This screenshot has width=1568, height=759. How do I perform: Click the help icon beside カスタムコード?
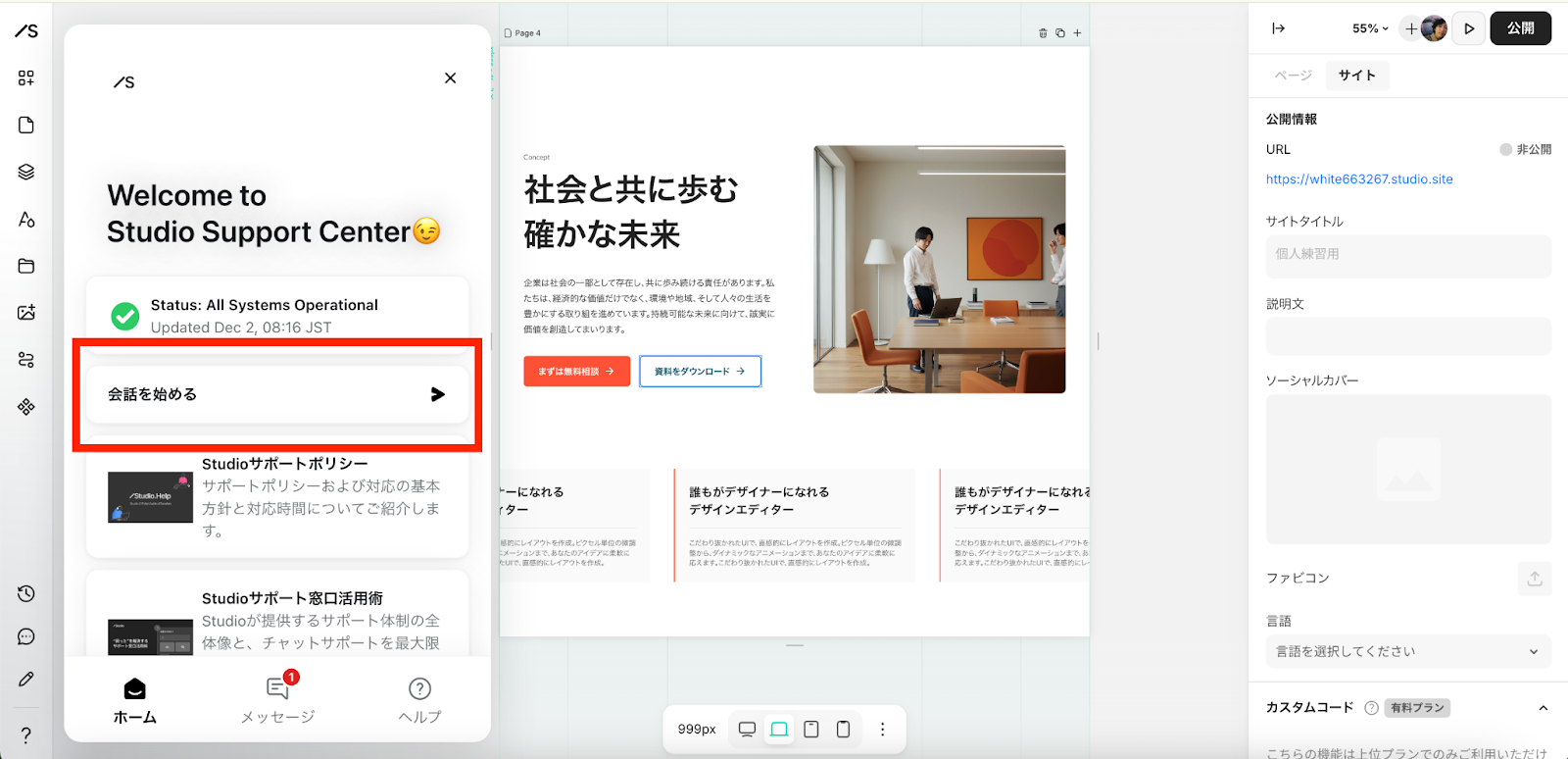1371,708
